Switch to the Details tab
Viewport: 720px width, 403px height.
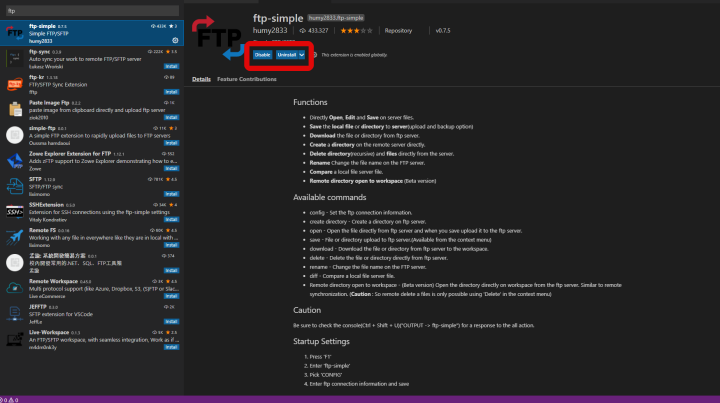pos(201,79)
